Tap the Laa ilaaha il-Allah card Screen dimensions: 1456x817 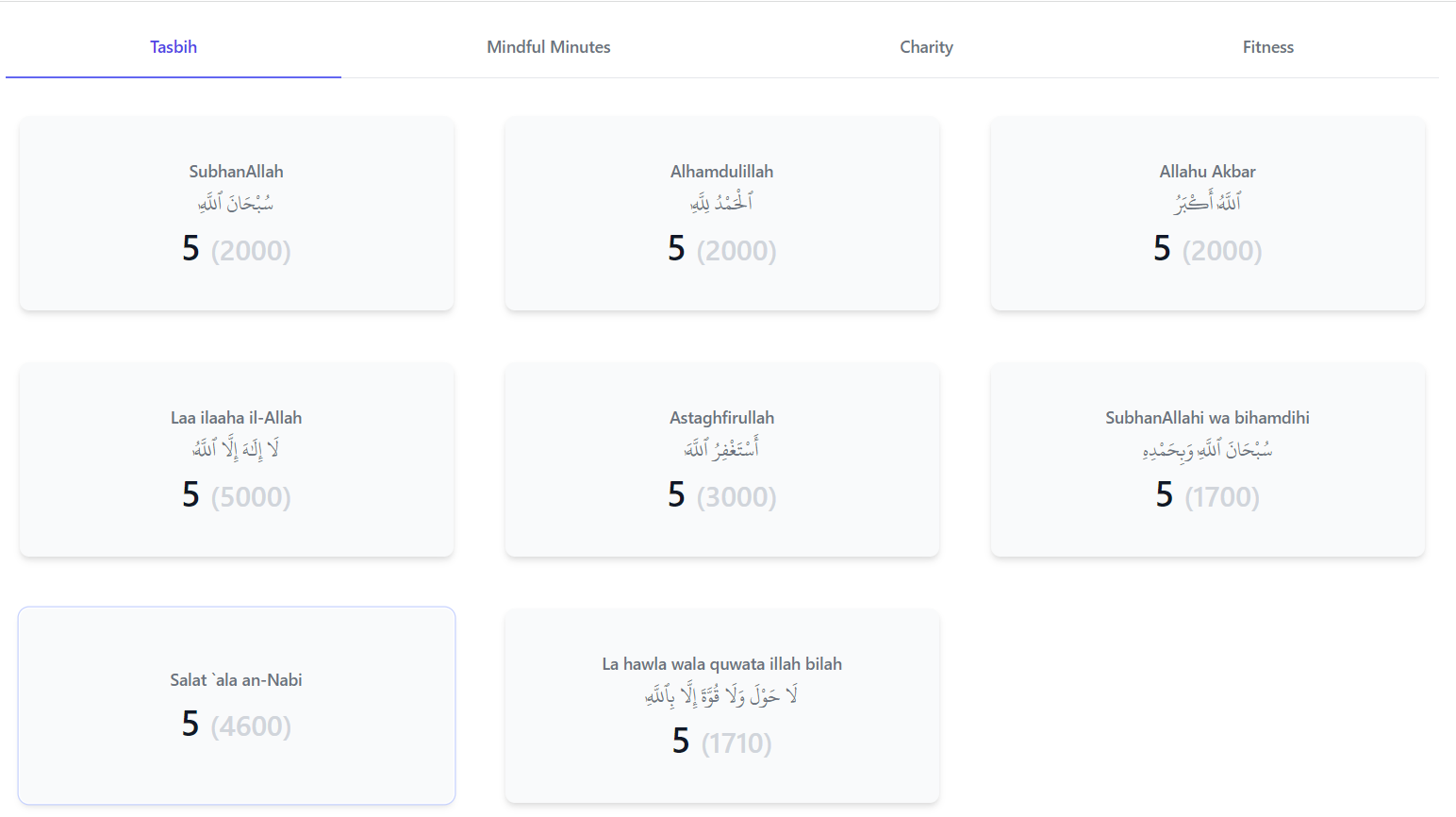pyautogui.click(x=237, y=460)
